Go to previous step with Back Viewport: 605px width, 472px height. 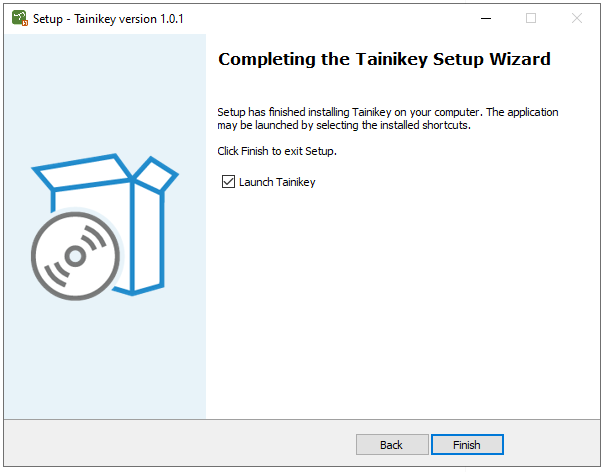point(391,444)
